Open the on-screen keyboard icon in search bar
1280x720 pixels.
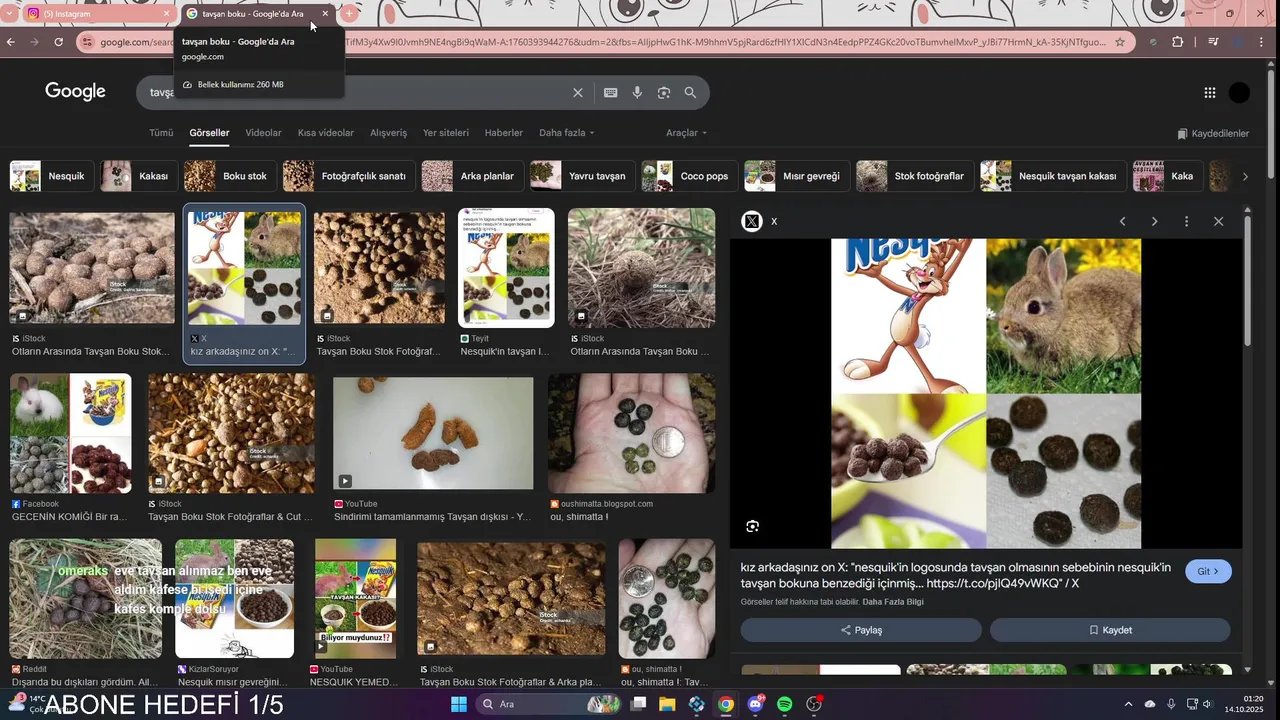(610, 93)
